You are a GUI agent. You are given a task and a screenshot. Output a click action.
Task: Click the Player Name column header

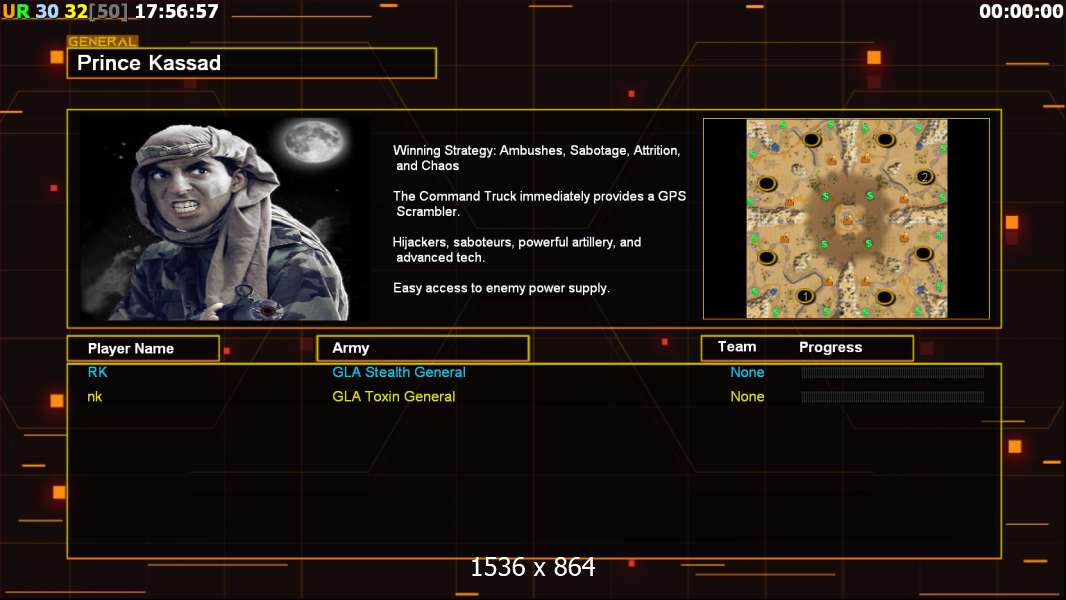click(x=143, y=349)
